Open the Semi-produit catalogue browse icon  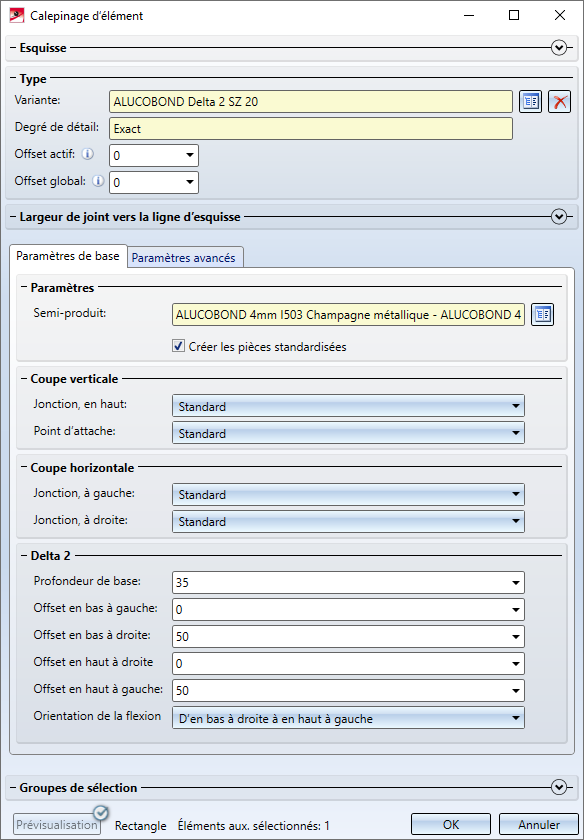(542, 315)
